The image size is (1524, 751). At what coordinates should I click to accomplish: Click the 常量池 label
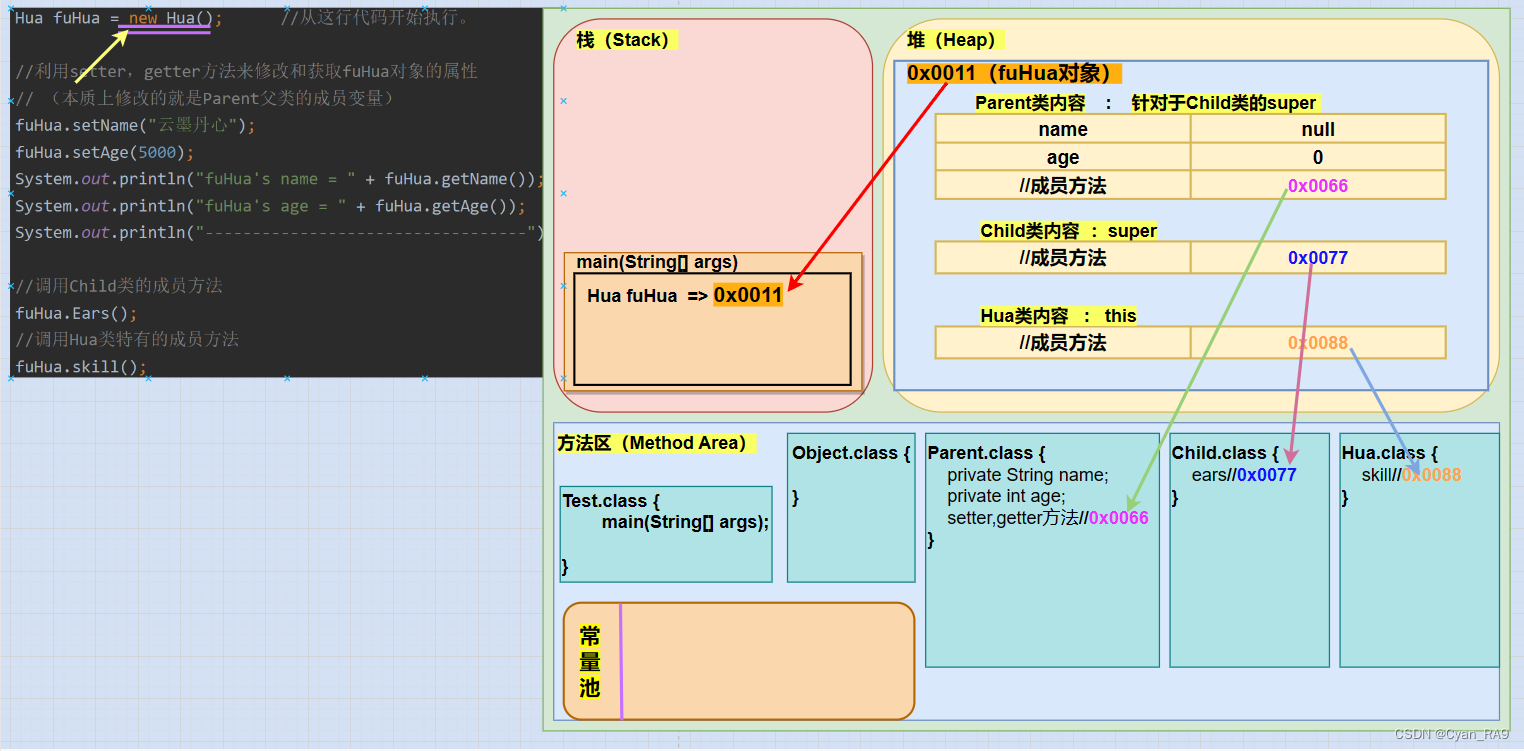click(x=590, y=661)
